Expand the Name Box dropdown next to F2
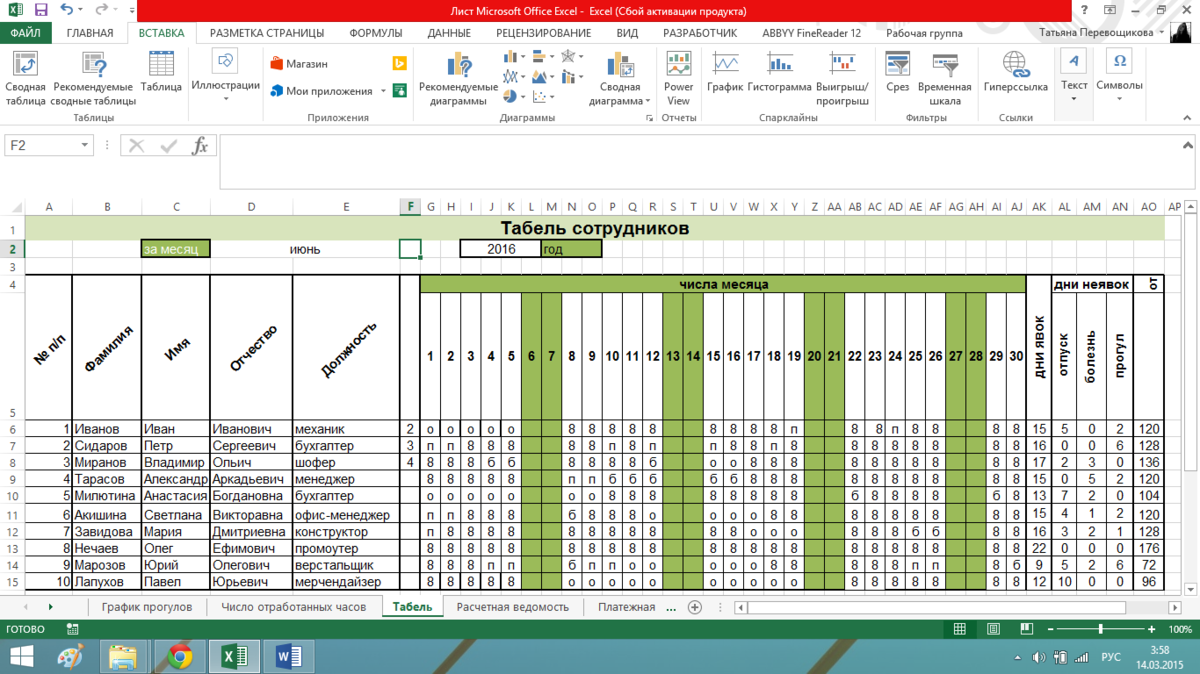 84,146
